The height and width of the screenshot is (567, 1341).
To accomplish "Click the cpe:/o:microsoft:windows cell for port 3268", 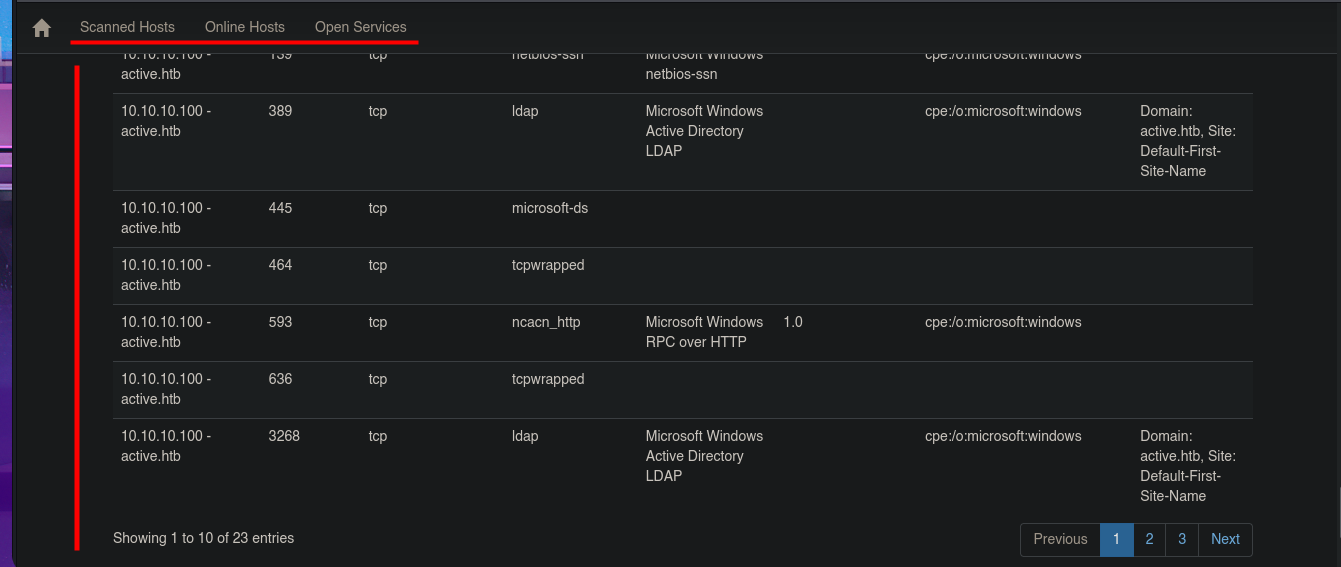I will point(1003,436).
